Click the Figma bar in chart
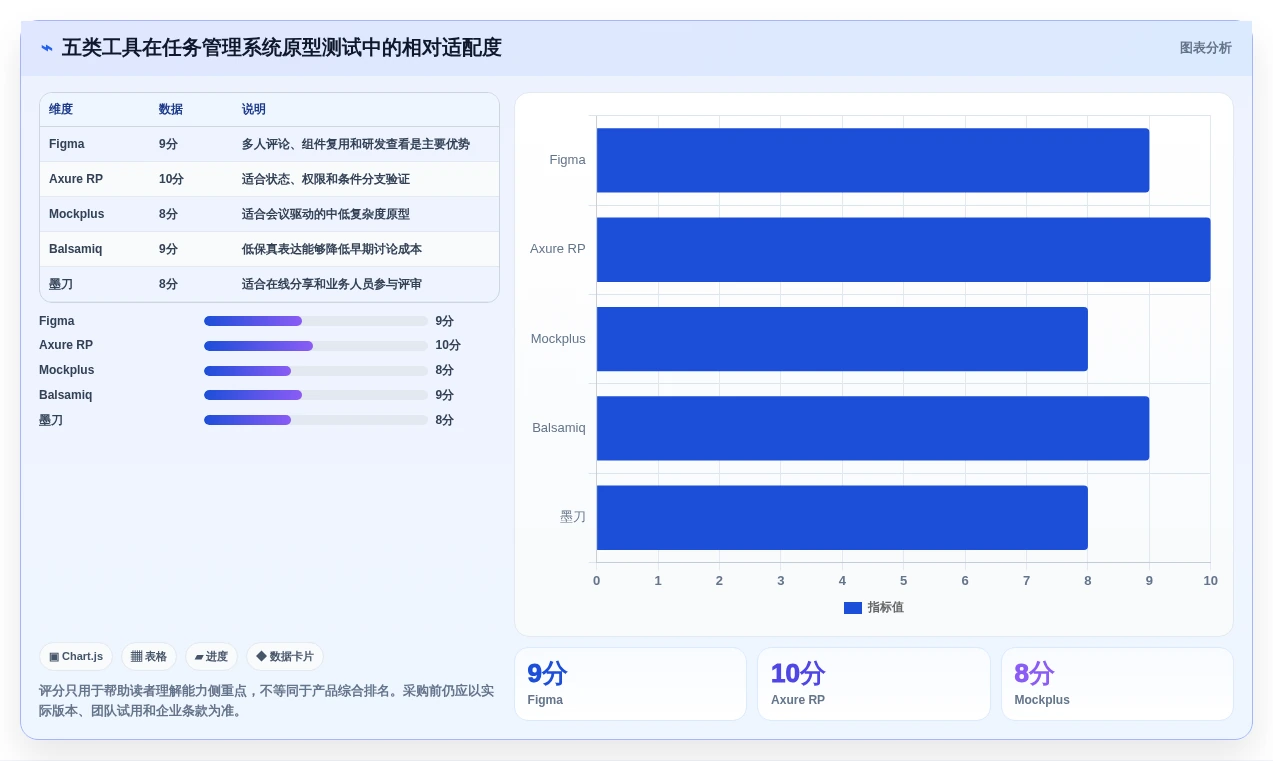Viewport: 1273px width, 761px height. tap(873, 160)
